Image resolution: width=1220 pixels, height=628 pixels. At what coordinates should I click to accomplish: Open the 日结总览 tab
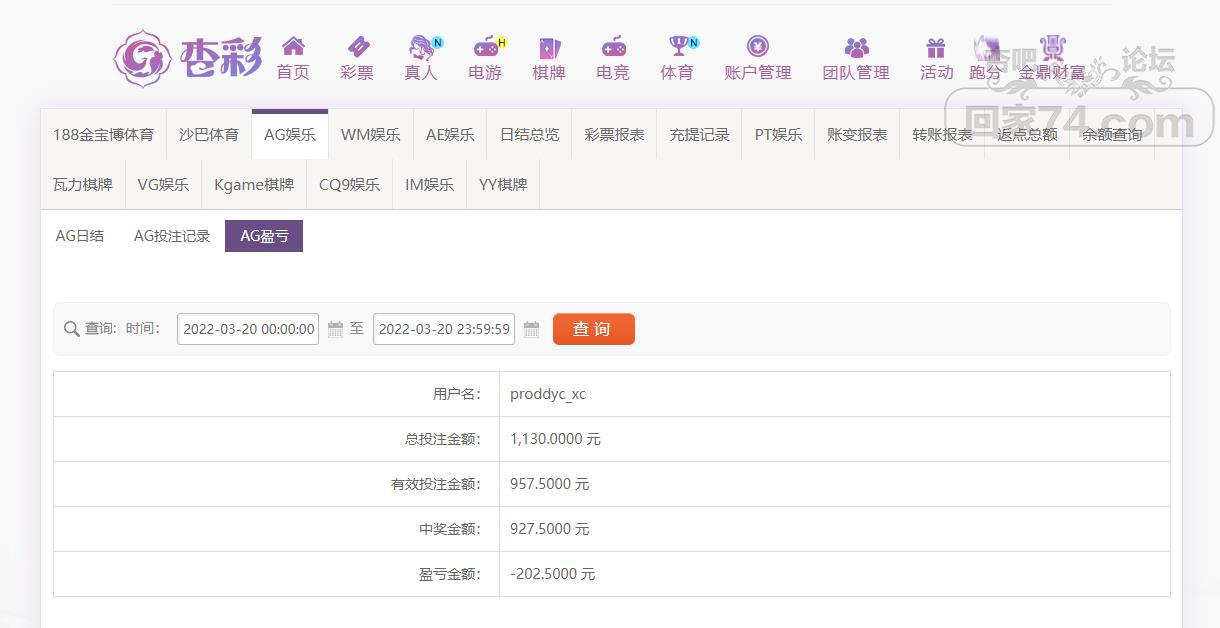(530, 134)
